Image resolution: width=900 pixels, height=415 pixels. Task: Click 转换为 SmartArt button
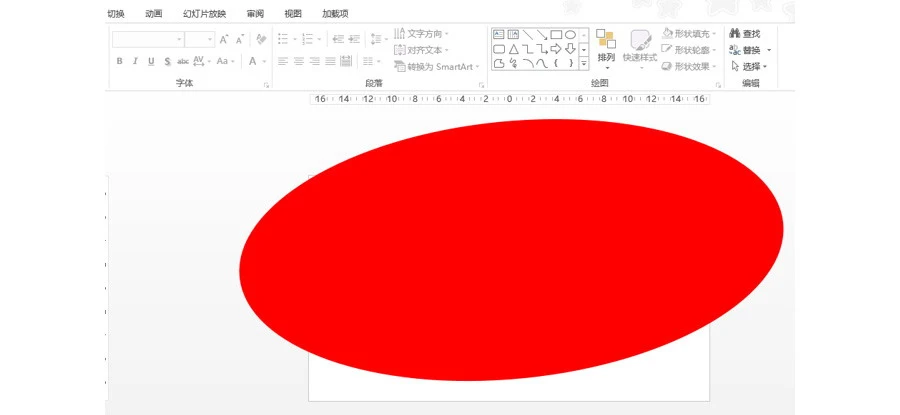tap(437, 67)
